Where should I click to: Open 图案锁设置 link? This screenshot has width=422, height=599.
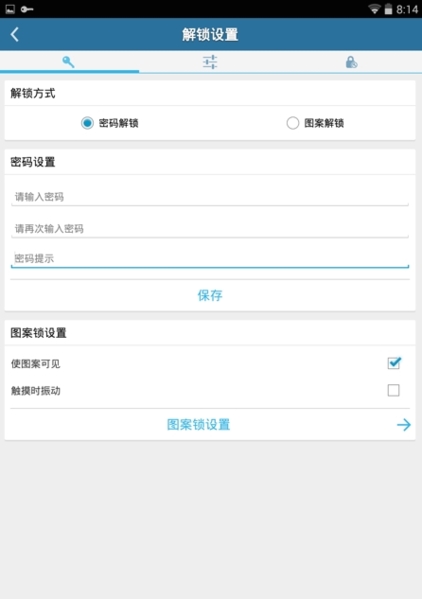[x=199, y=424]
